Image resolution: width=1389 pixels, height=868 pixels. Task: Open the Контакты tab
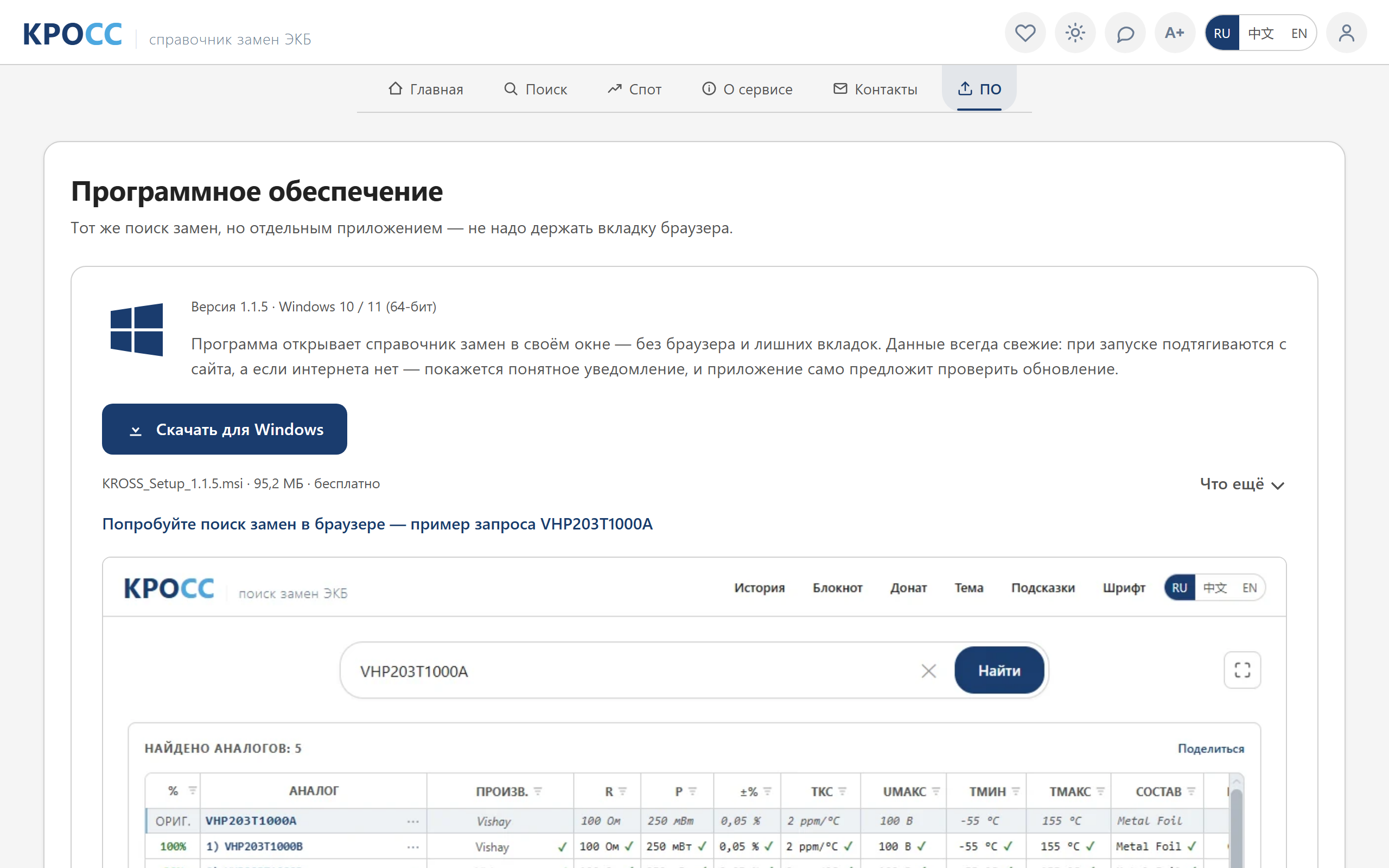pyautogui.click(x=875, y=89)
